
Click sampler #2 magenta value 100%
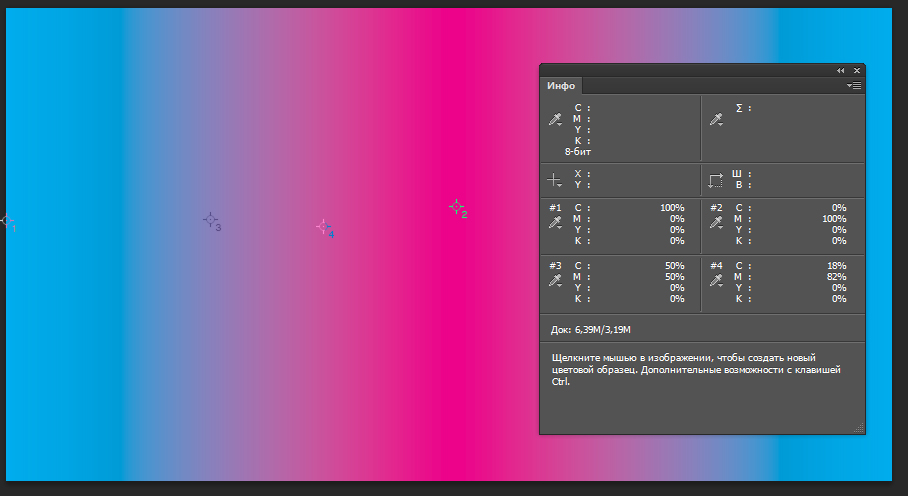click(x=834, y=219)
